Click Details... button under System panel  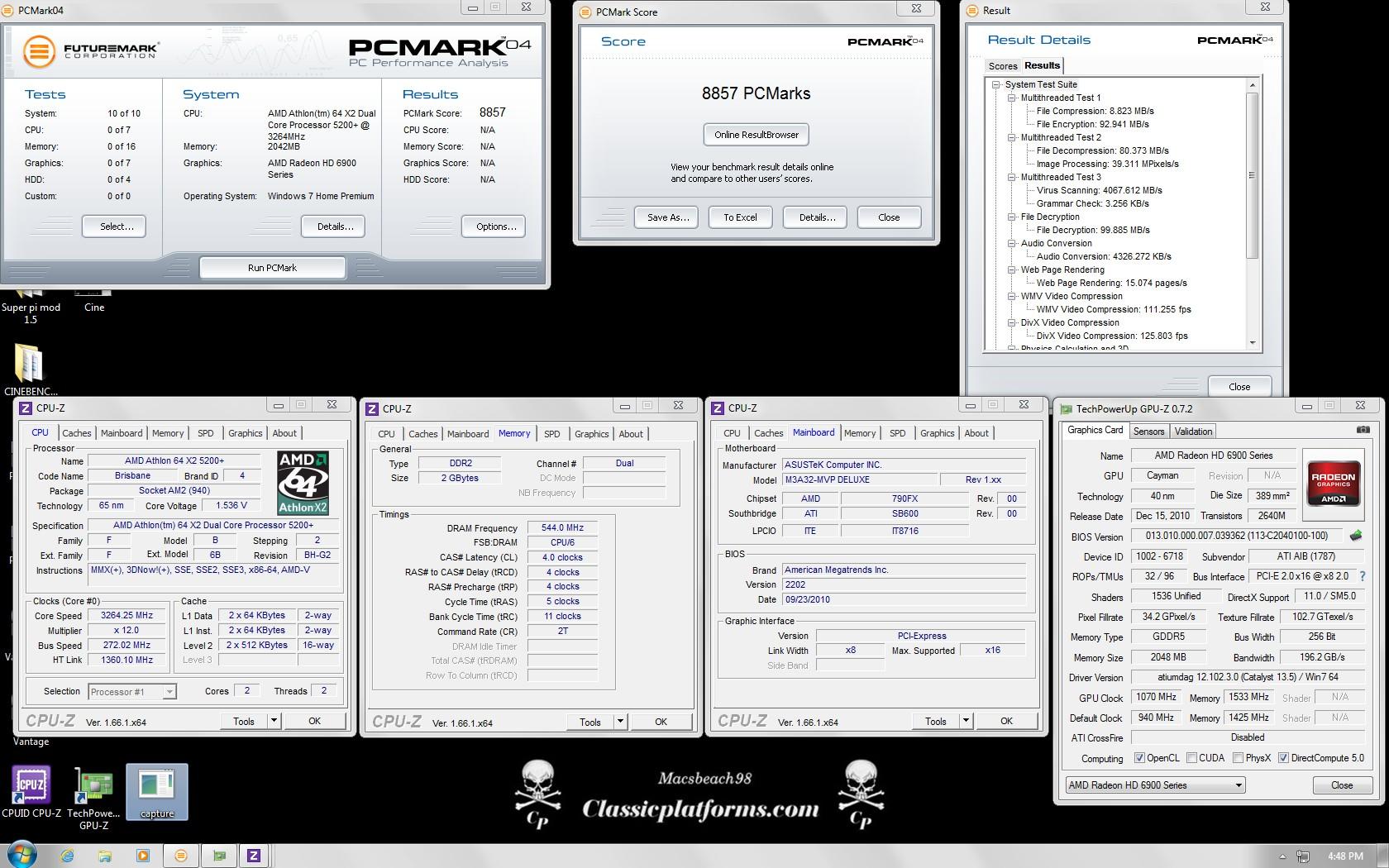pyautogui.click(x=333, y=227)
